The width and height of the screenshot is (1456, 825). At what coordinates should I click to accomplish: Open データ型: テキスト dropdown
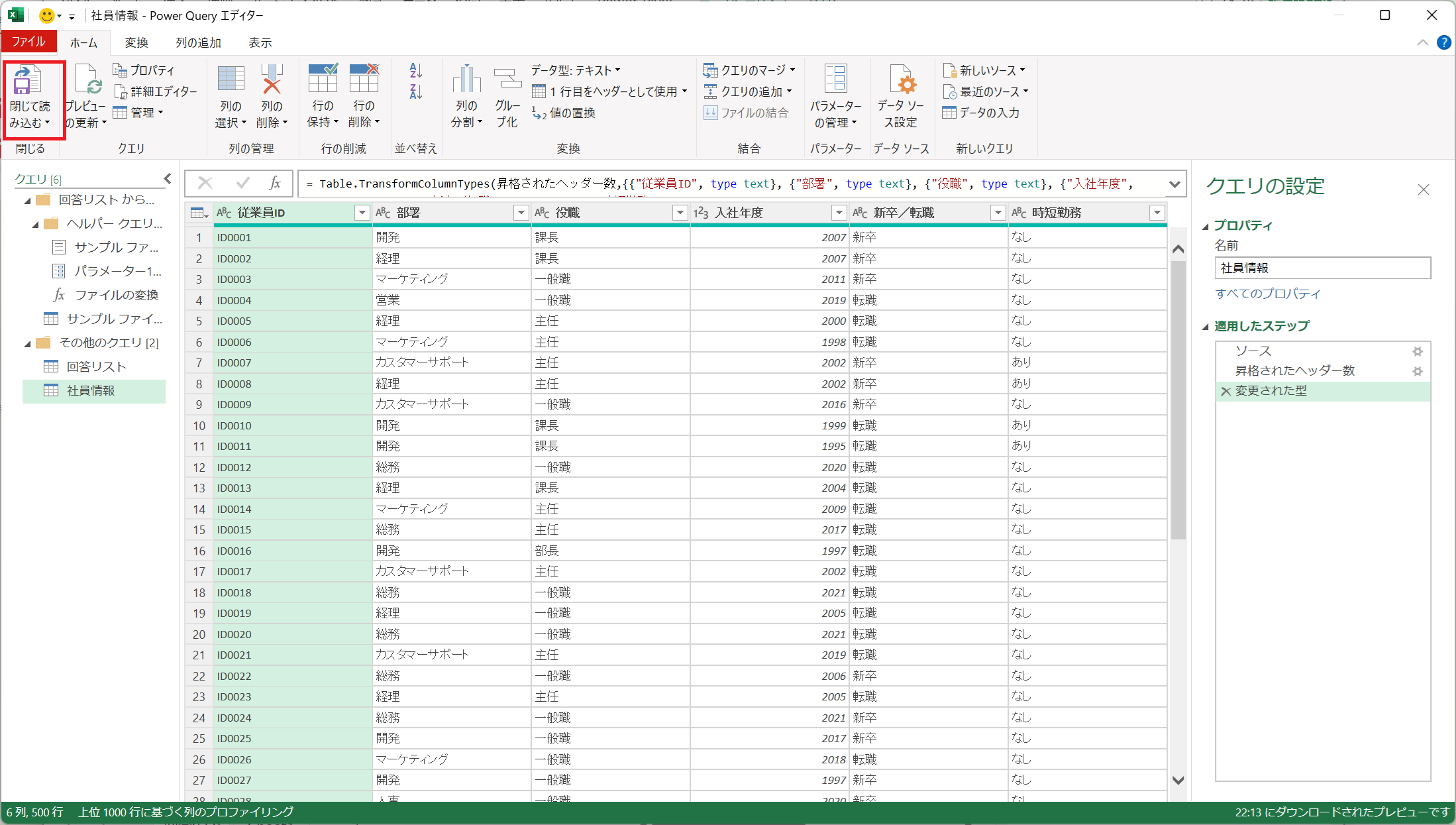(576, 70)
